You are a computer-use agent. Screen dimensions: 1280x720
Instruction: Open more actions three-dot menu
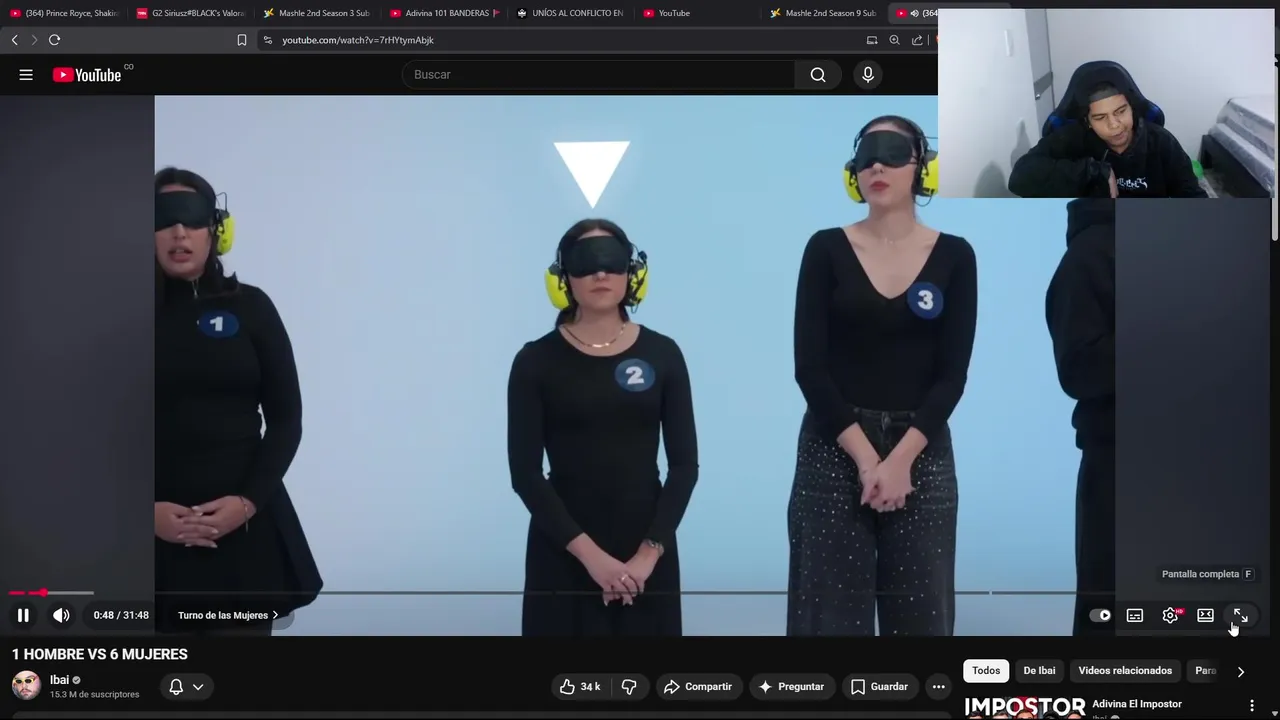click(938, 687)
